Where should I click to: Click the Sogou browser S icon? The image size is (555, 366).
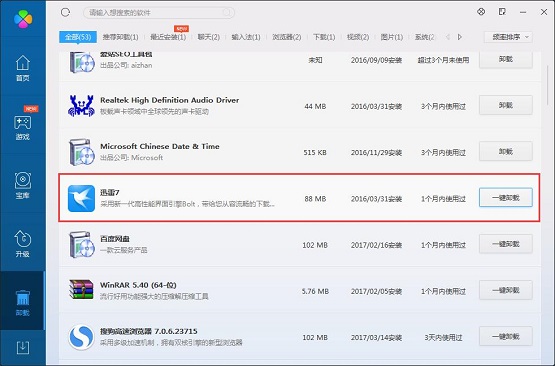[81, 337]
